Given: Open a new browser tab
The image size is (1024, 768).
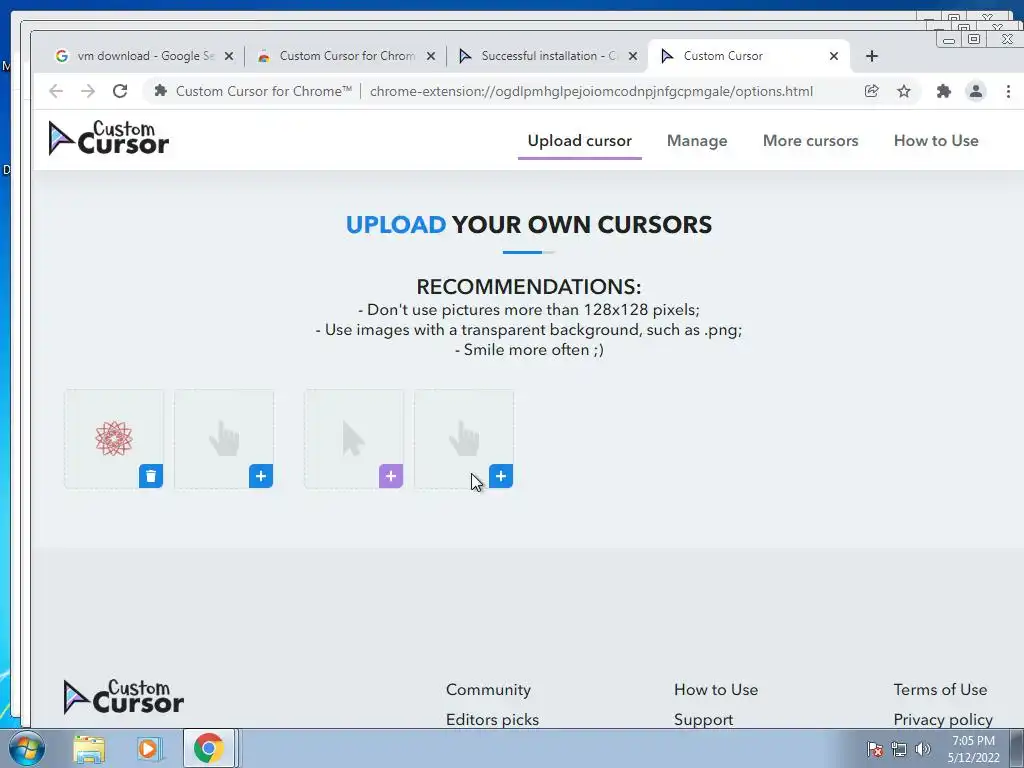Looking at the screenshot, I should (x=872, y=56).
